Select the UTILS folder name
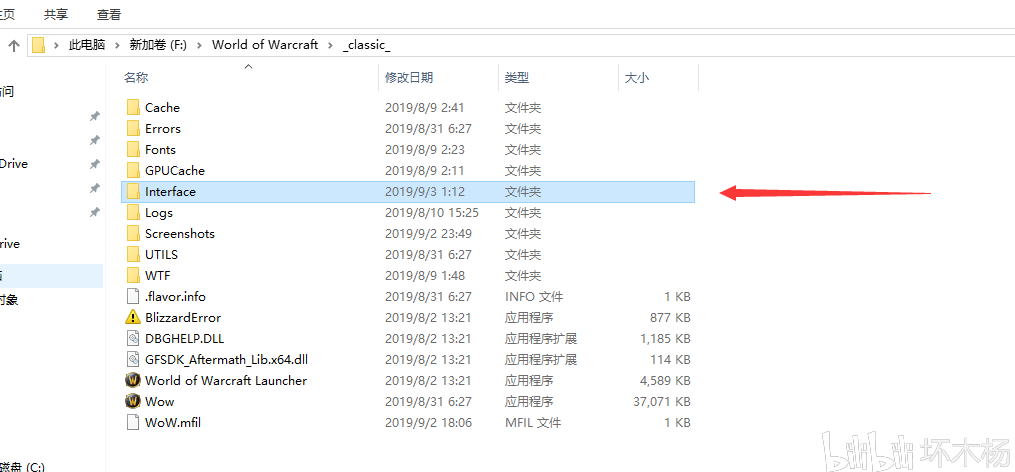 tap(161, 254)
